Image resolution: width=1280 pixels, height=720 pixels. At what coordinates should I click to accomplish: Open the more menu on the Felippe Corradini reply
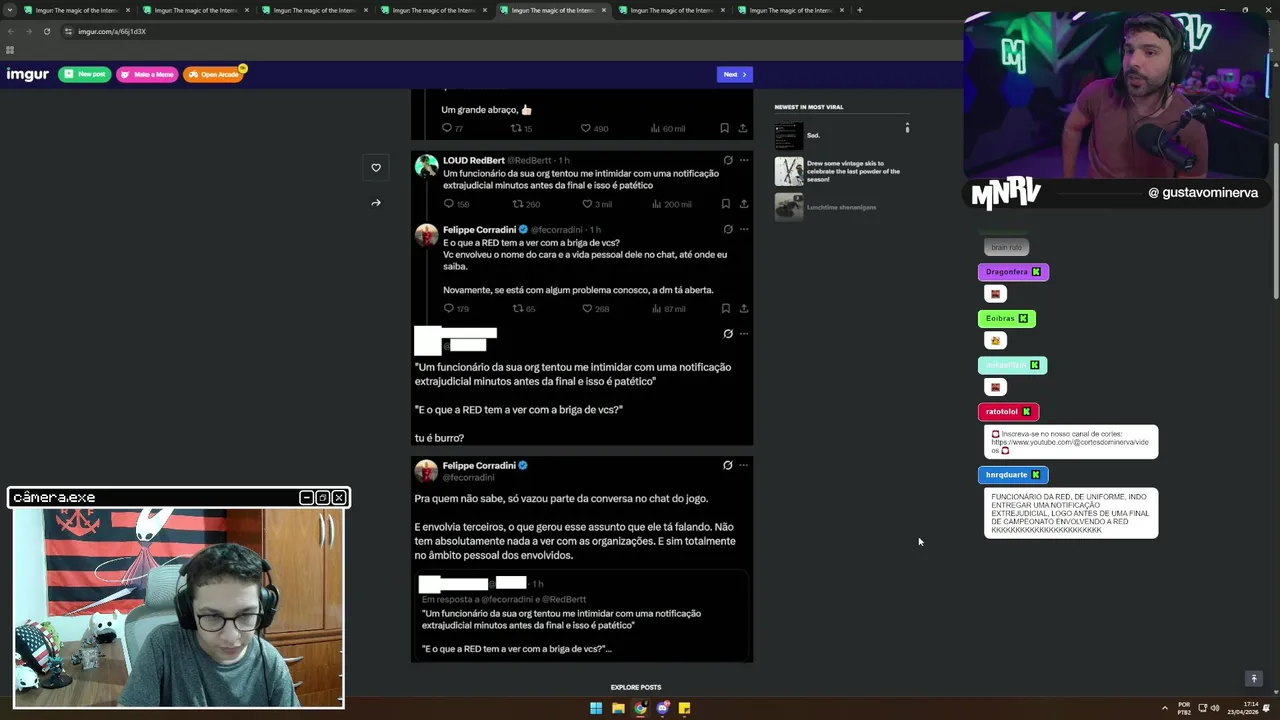pyautogui.click(x=744, y=229)
